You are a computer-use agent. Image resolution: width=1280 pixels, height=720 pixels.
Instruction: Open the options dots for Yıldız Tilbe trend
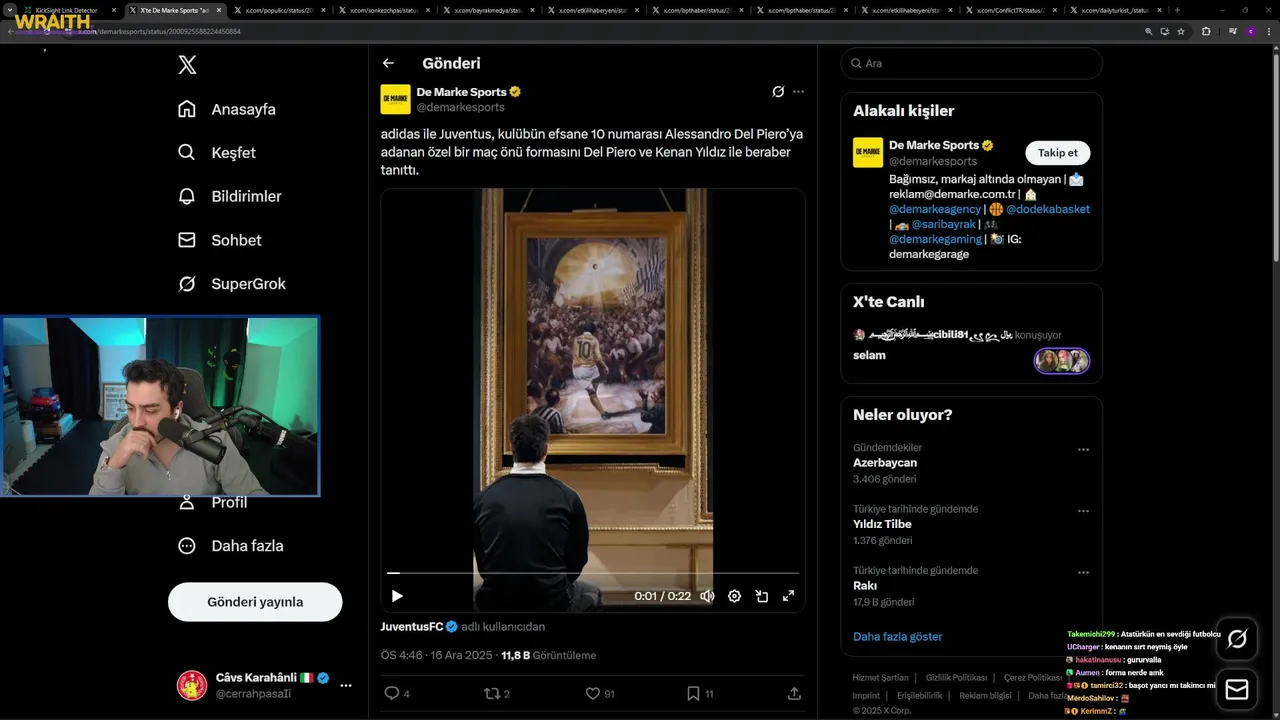pos(1083,511)
